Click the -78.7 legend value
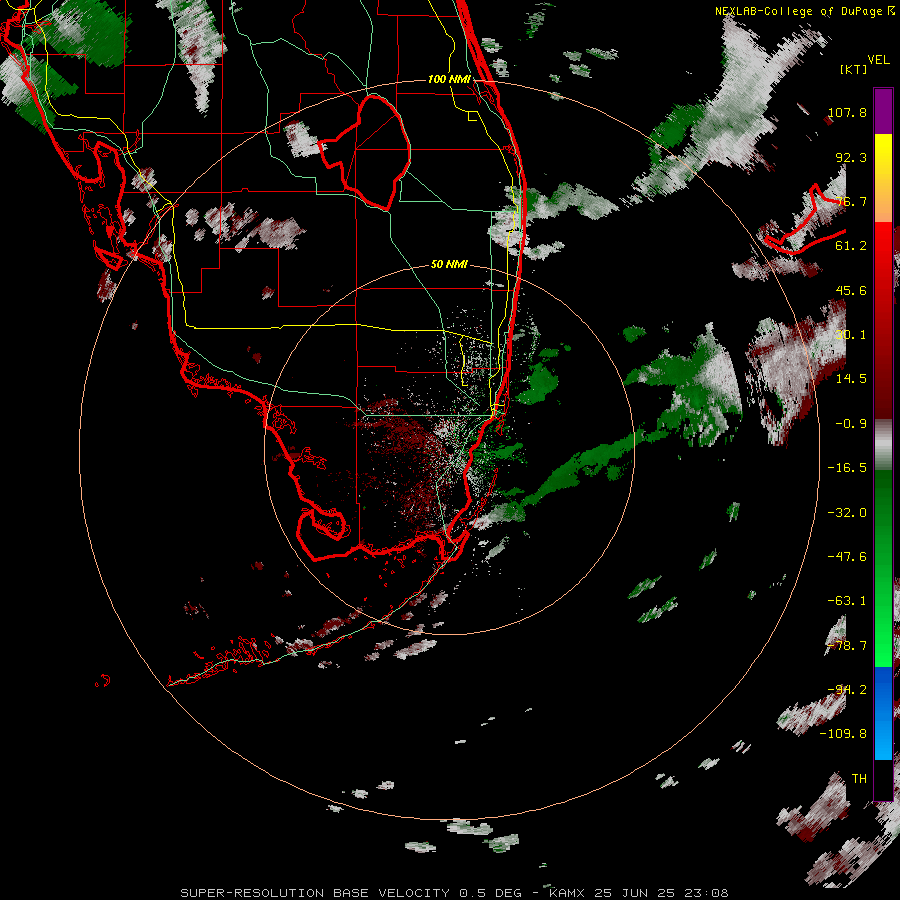Viewport: 900px width, 900px height. [x=847, y=646]
